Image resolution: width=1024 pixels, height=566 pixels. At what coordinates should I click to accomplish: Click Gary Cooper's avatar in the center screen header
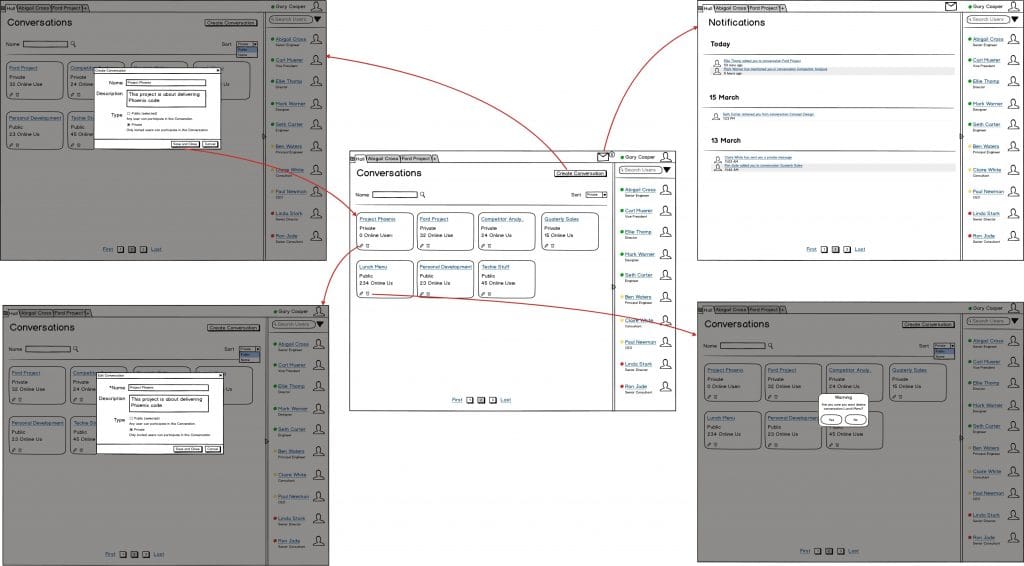tap(665, 157)
